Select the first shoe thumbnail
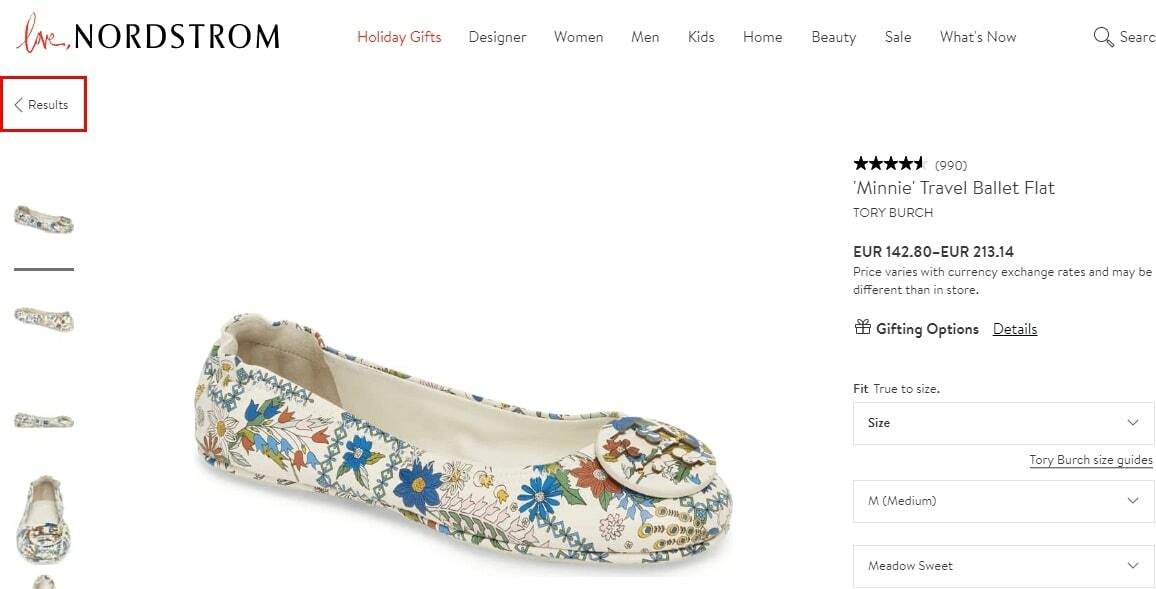This screenshot has width=1156, height=589. tap(44, 220)
